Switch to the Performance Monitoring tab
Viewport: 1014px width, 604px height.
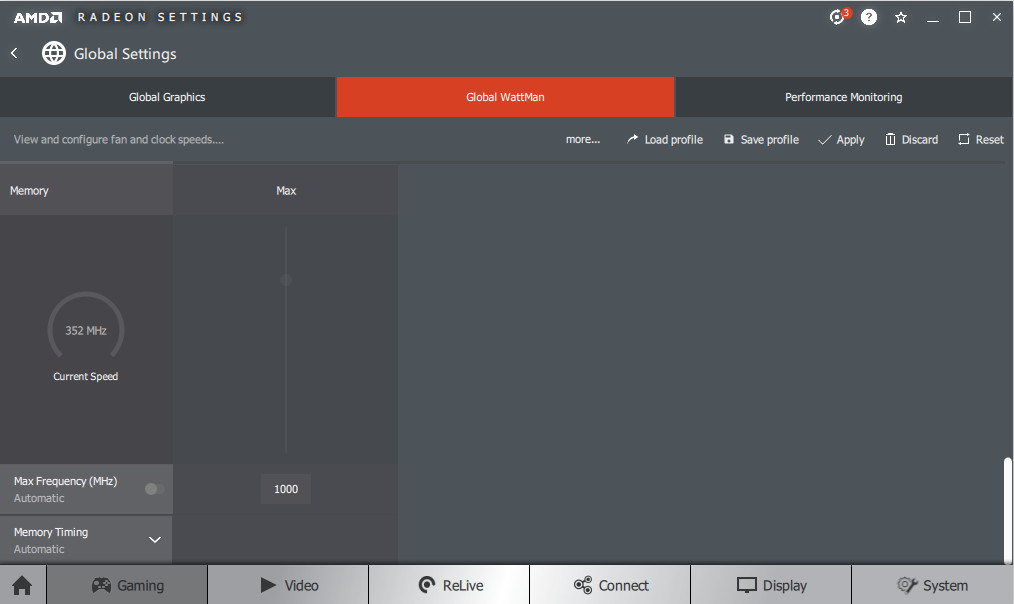tap(843, 97)
